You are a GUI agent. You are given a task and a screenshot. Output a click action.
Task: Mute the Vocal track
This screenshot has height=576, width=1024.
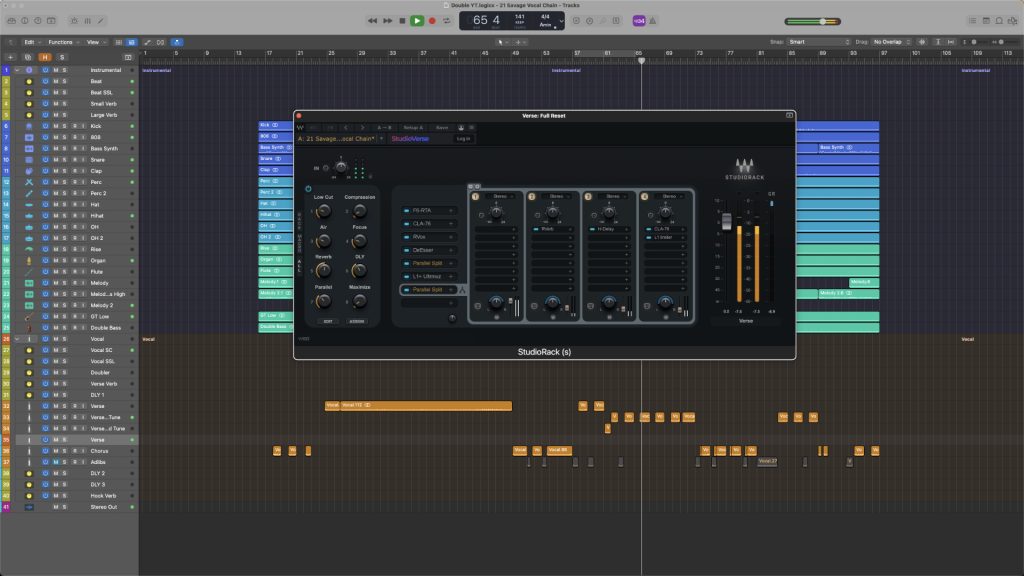(54, 339)
